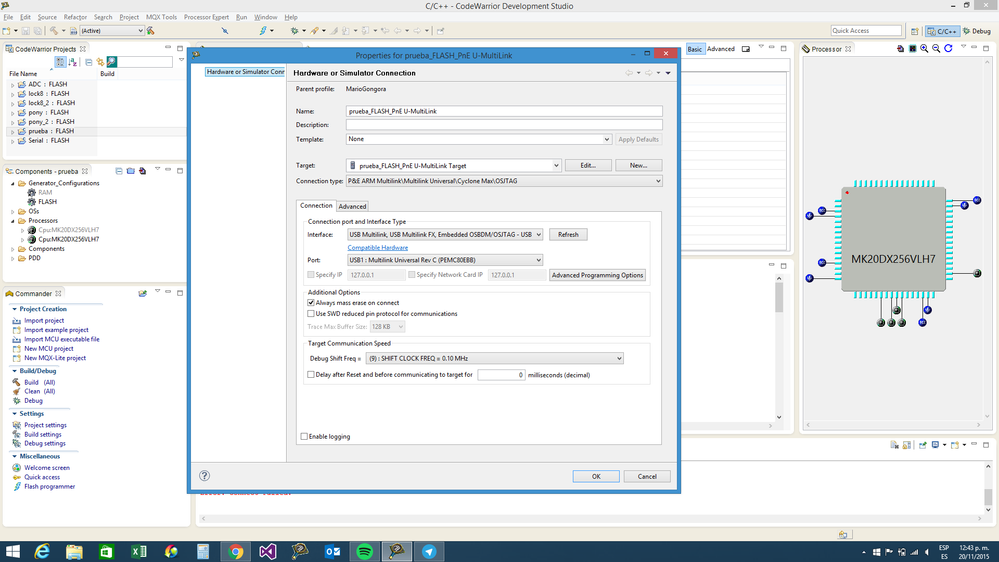The image size is (999, 562).
Task: Open Spotify from the taskbar
Action: 364,551
